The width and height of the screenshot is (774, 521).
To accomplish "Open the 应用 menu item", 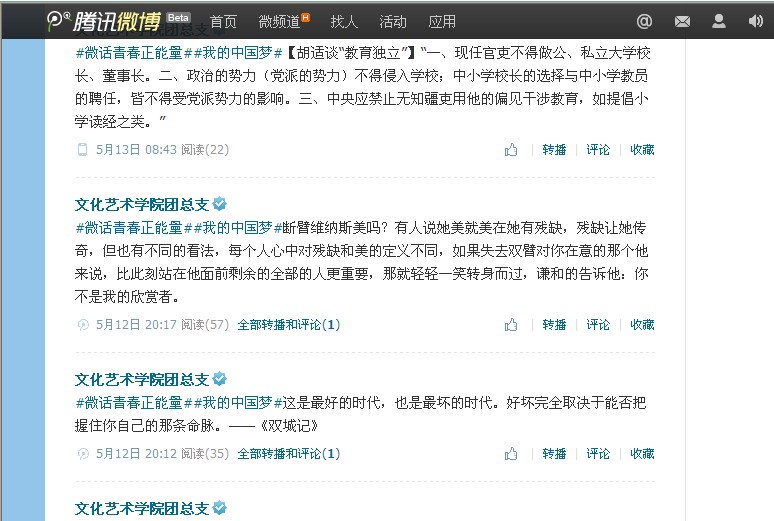I will [x=442, y=22].
